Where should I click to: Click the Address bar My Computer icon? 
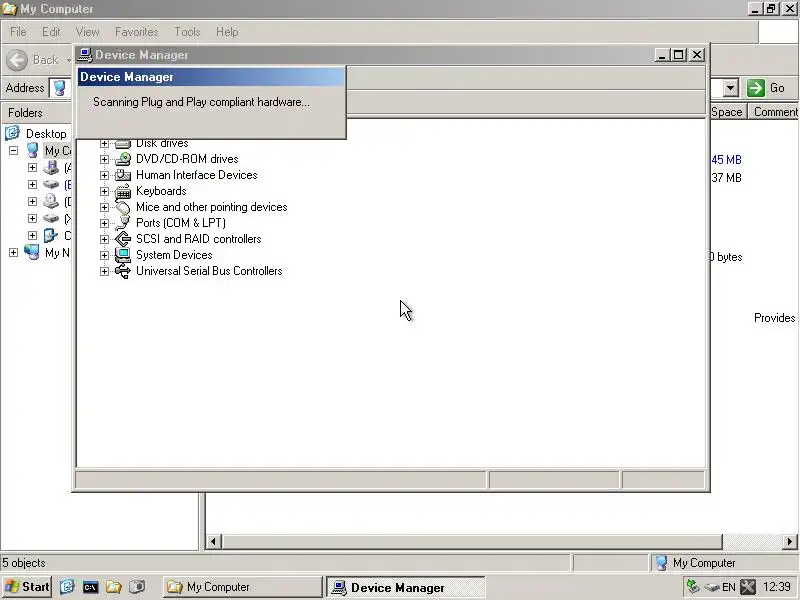pyautogui.click(x=59, y=88)
